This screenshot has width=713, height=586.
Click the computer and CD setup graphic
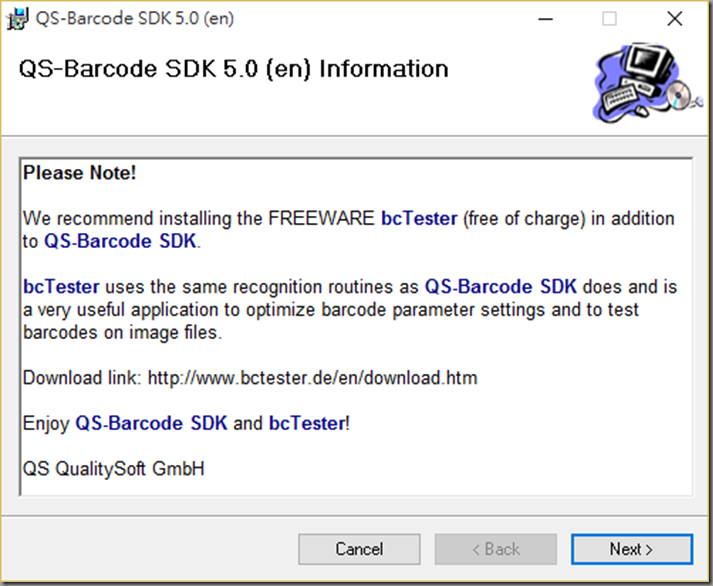647,83
